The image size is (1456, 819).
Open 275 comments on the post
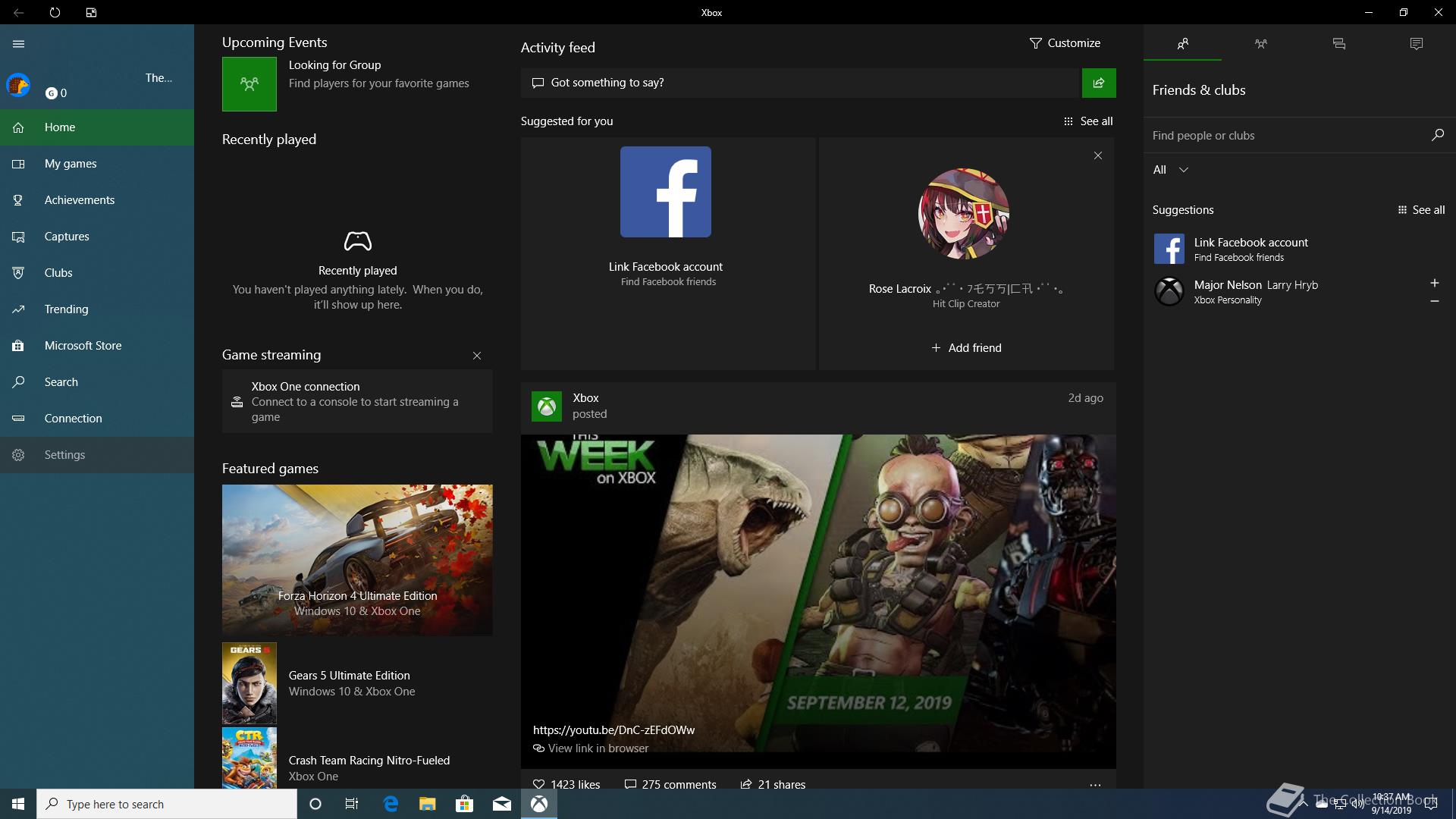(670, 784)
